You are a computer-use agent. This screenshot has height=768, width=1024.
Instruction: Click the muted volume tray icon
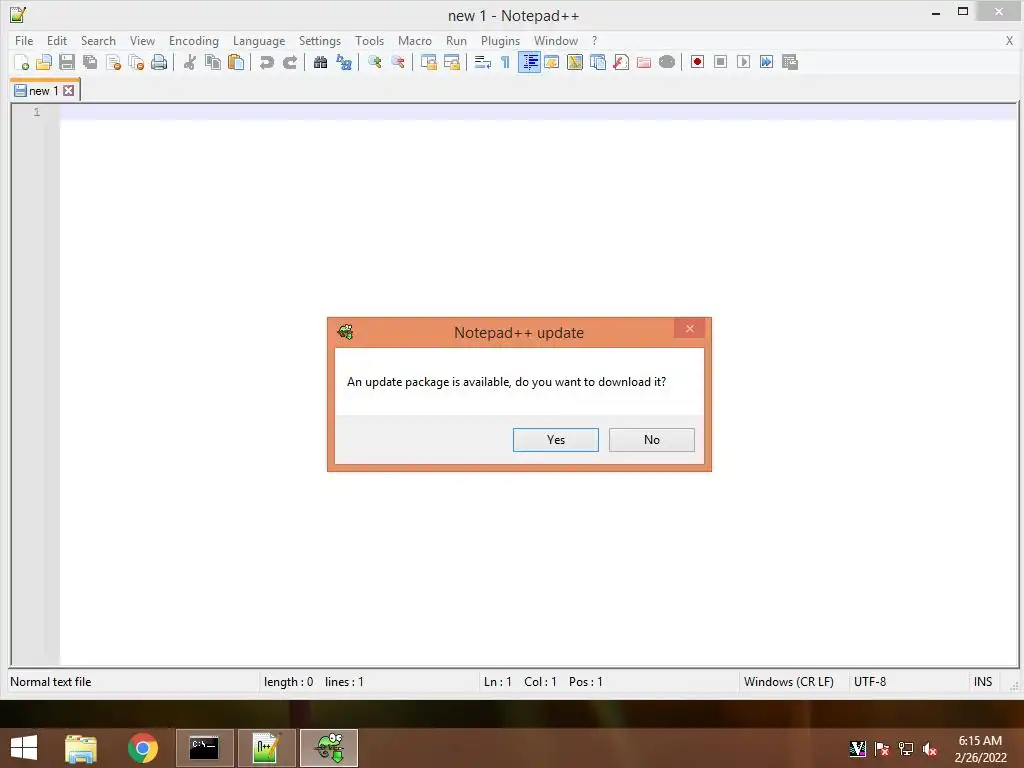pos(930,749)
